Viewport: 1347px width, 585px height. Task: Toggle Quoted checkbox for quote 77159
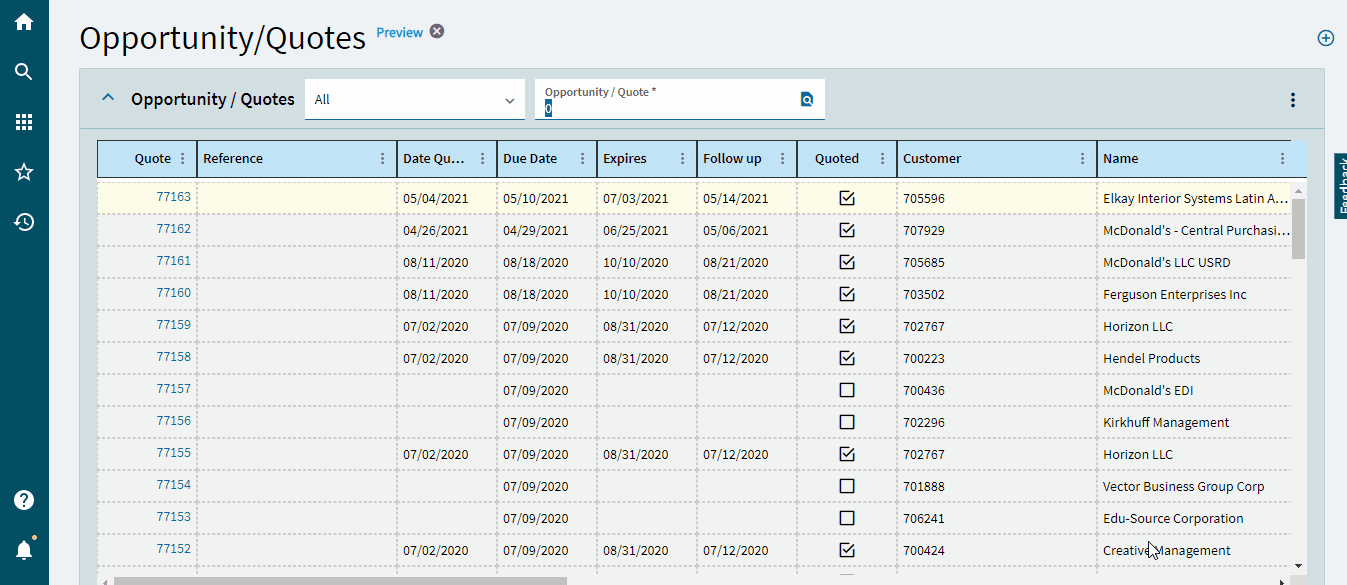pyautogui.click(x=847, y=326)
